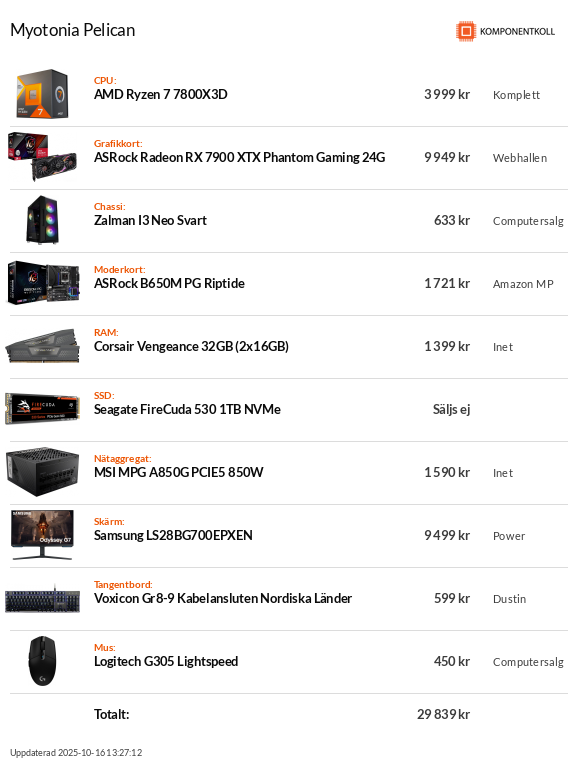Open the Samsung LS28BG700EPXEN listing
This screenshot has height=766, width=577.
[173, 535]
